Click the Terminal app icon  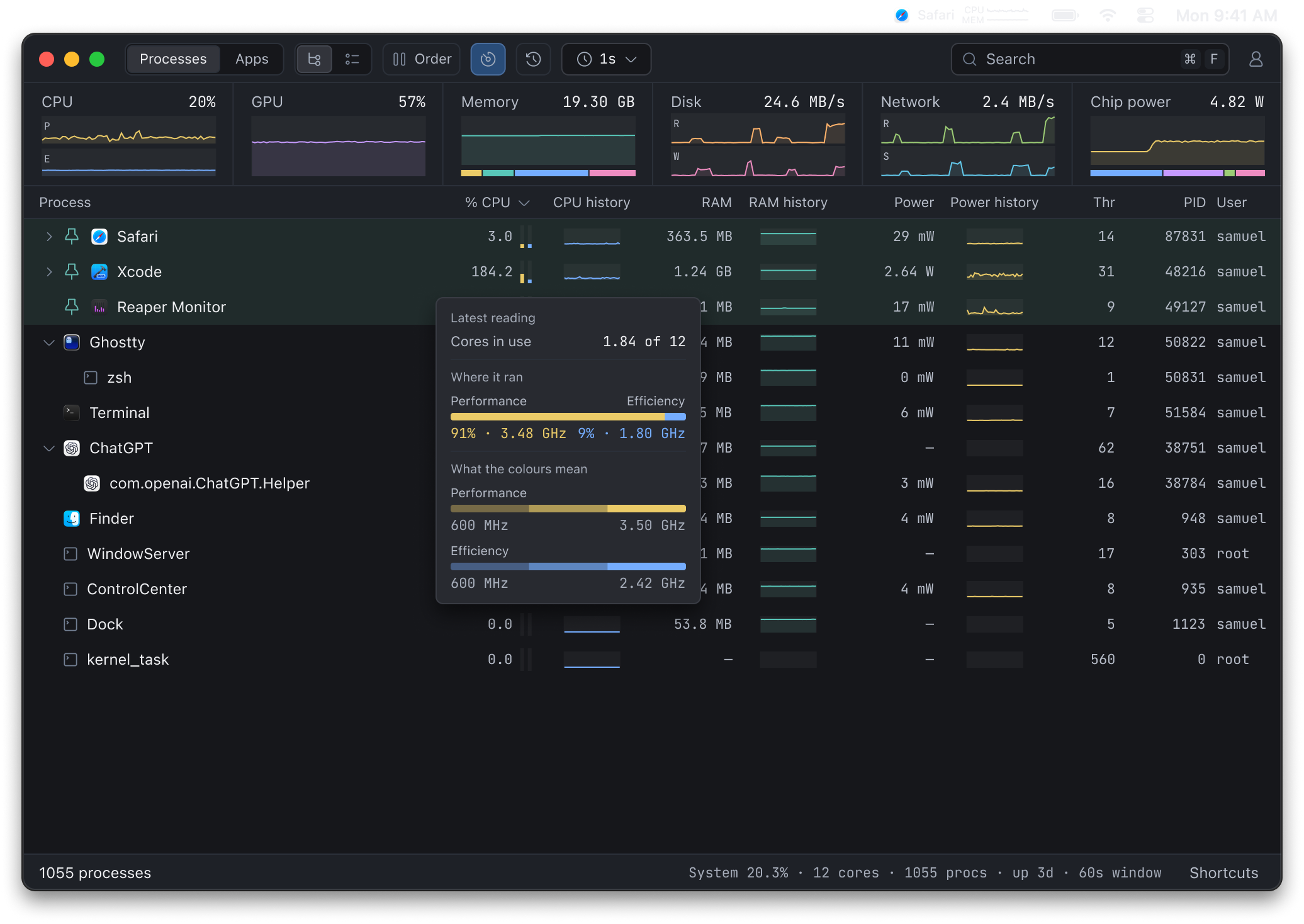pyautogui.click(x=72, y=413)
